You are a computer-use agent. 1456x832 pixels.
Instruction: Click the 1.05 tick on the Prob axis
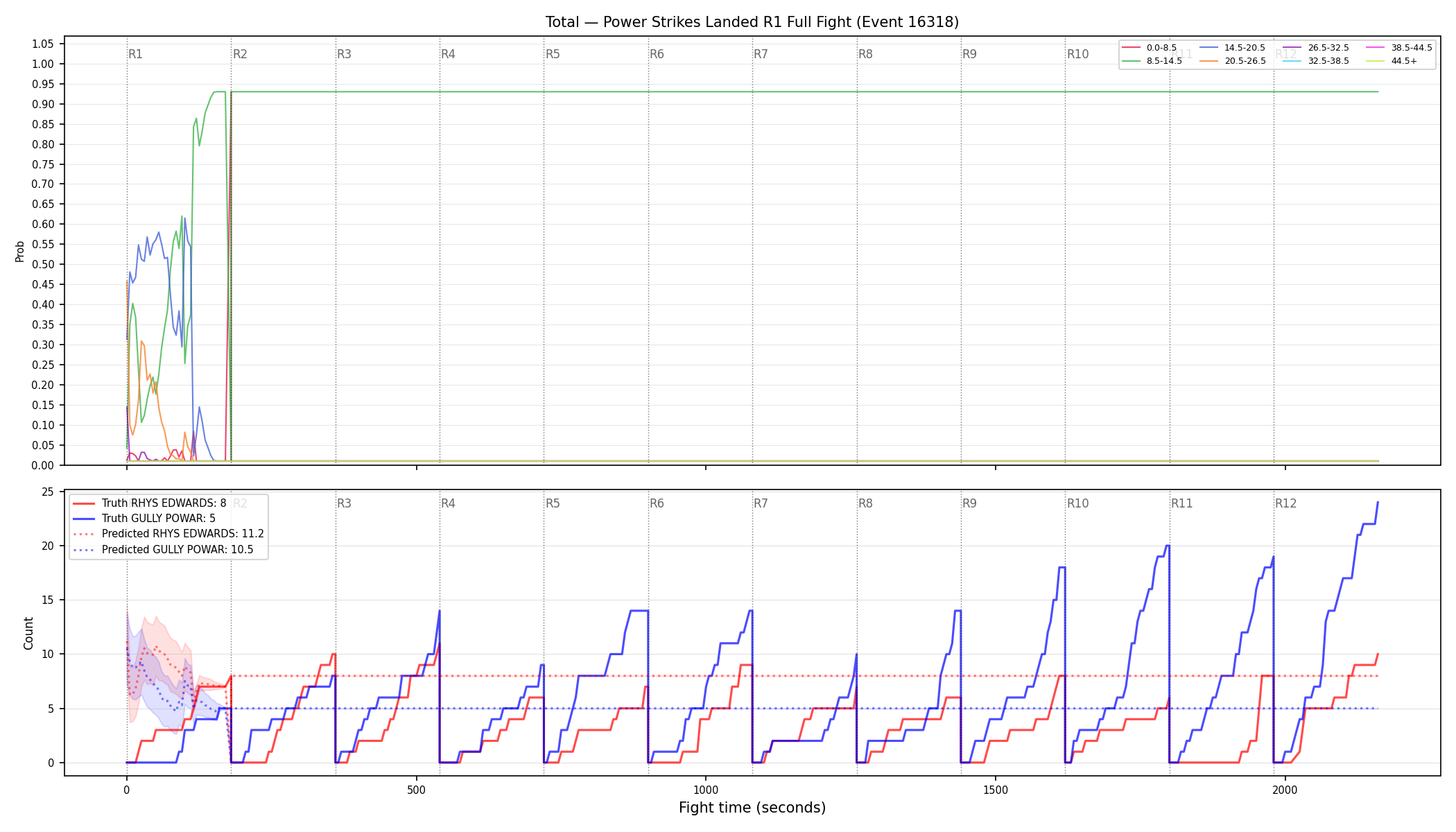coord(43,44)
